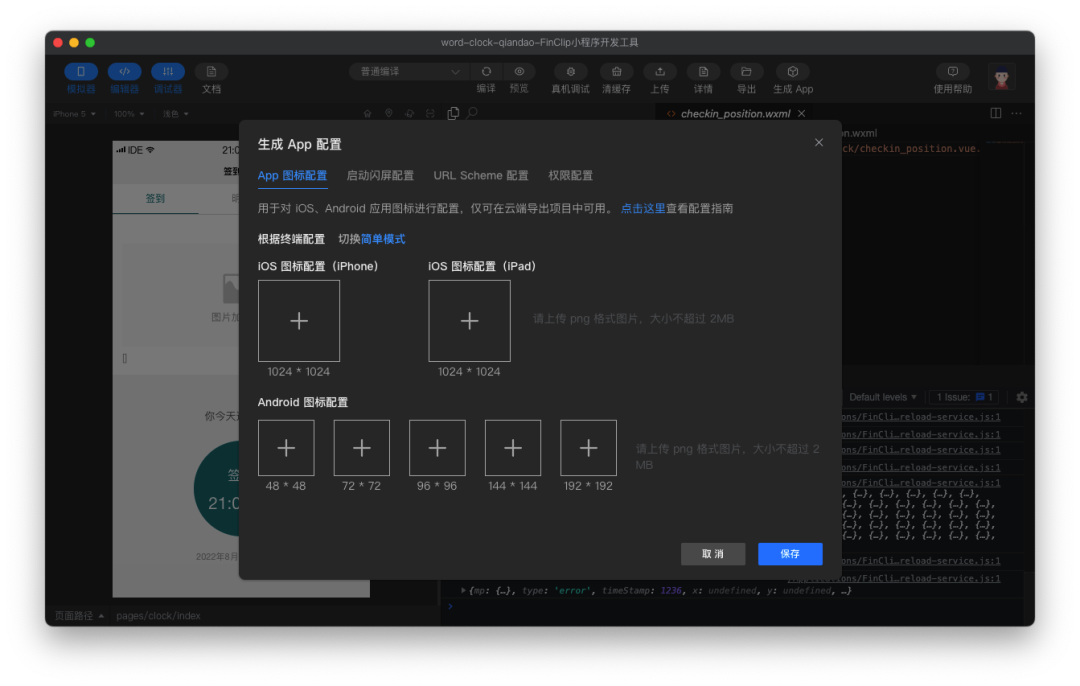Click the 保存 save button
Image resolution: width=1080 pixels, height=686 pixels.
point(790,553)
